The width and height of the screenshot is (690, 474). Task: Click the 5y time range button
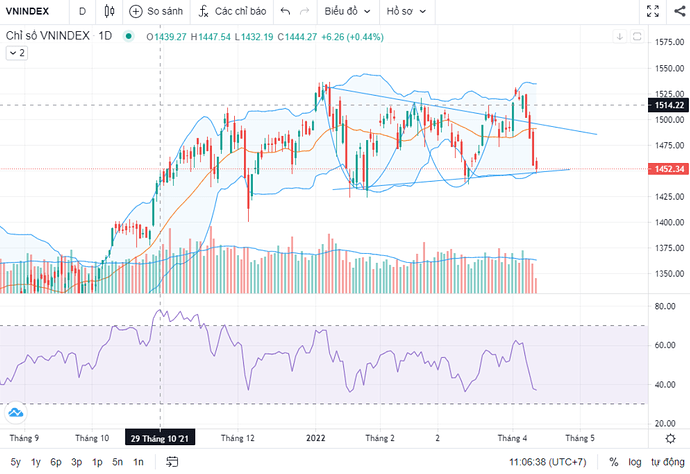14,462
